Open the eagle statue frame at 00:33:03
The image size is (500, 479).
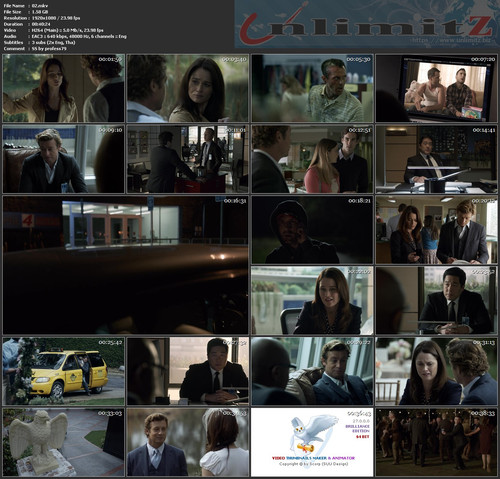click(63, 442)
